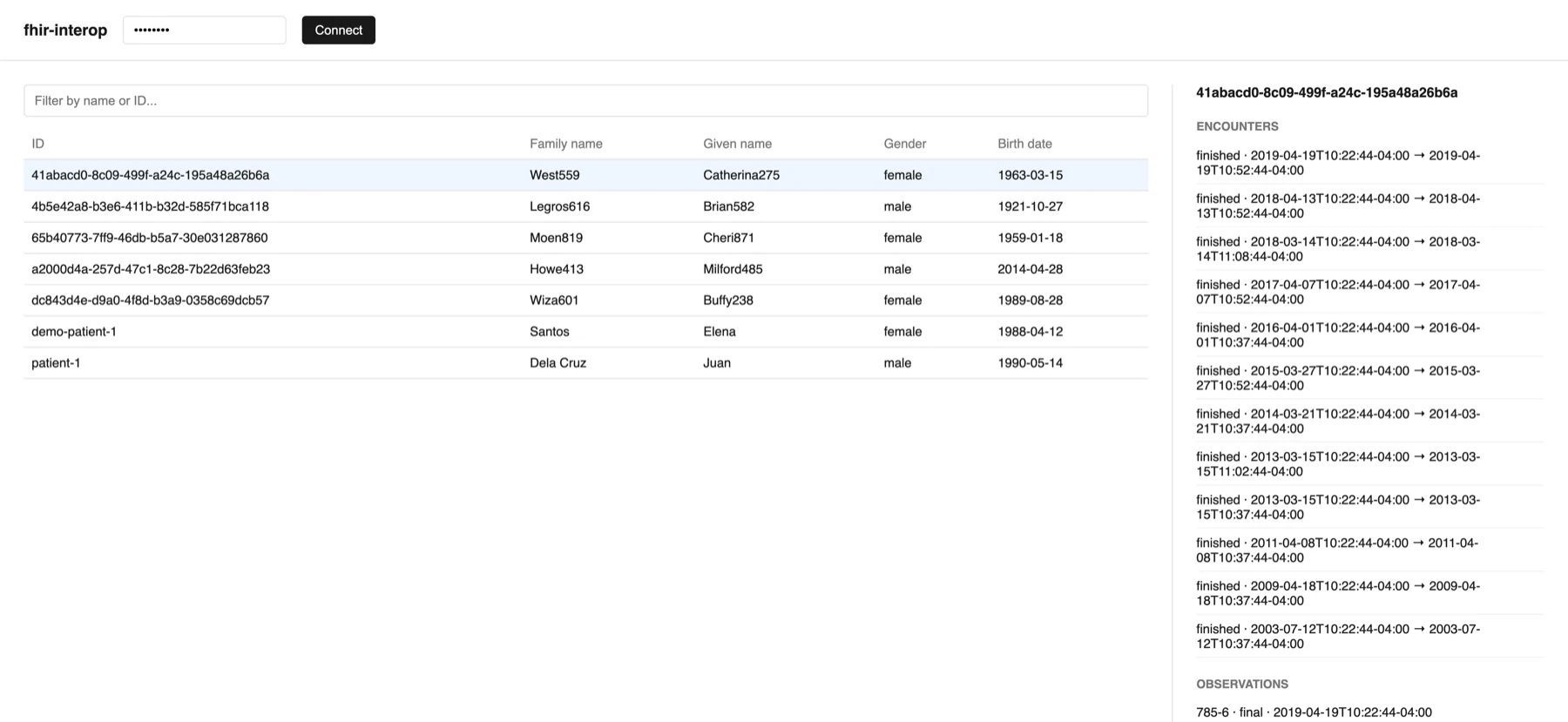
Task: Click the 2017-04-07 encounter entry
Action: point(1369,292)
